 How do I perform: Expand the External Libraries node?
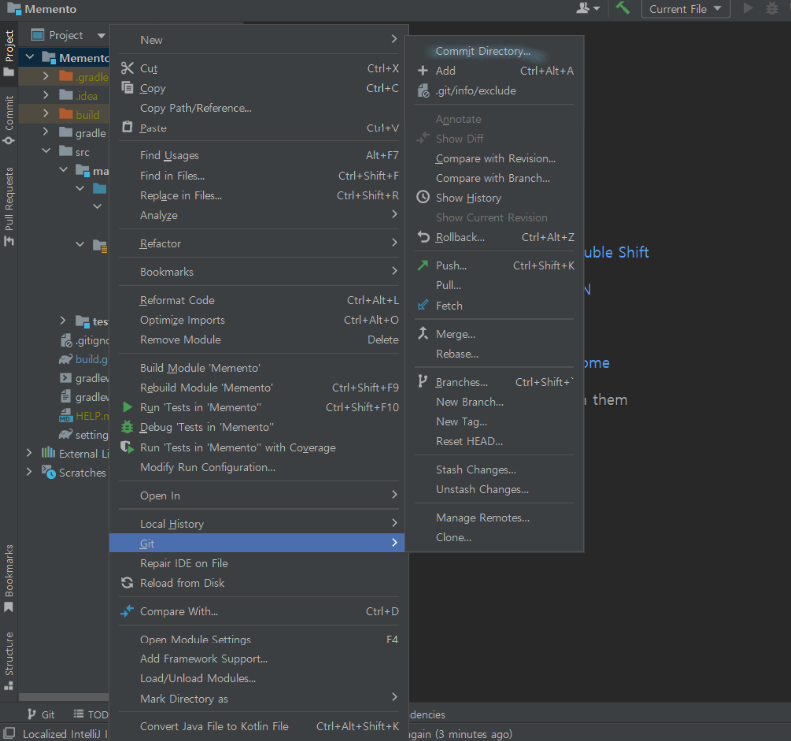click(x=29, y=453)
